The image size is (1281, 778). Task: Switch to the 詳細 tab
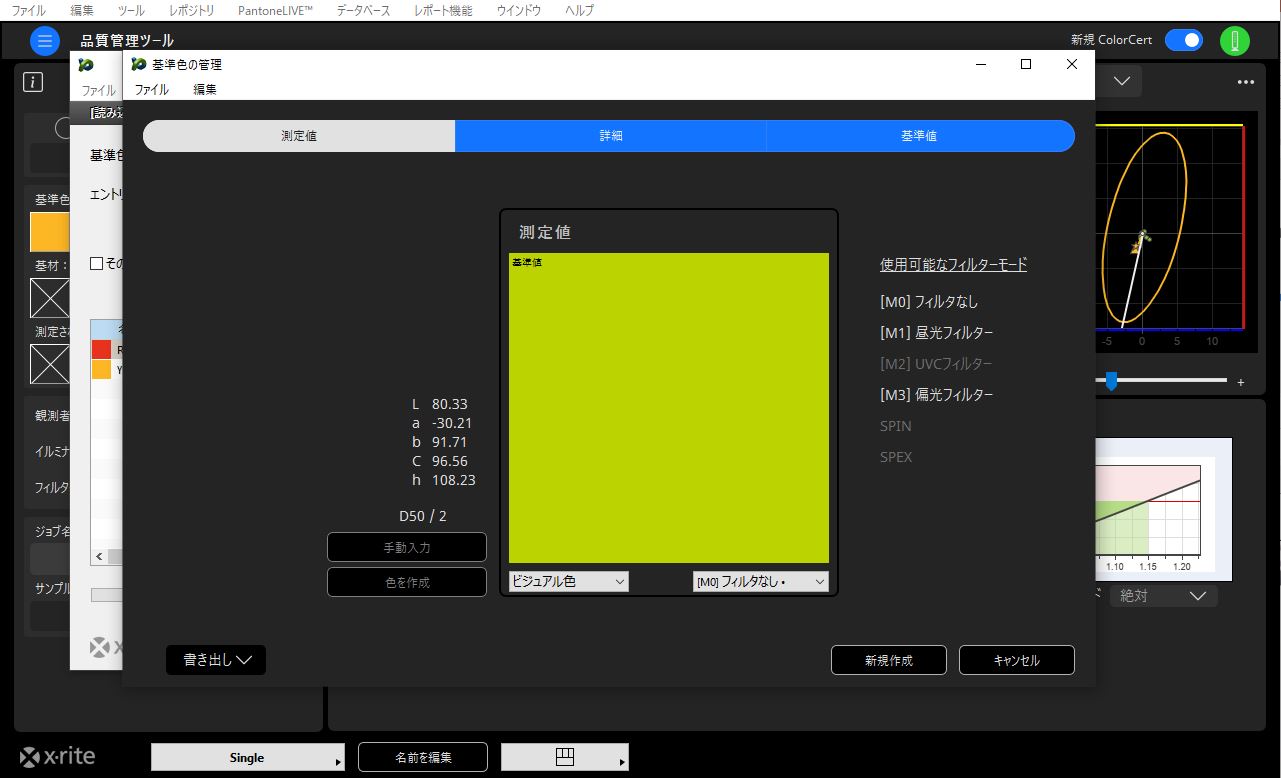click(x=610, y=136)
